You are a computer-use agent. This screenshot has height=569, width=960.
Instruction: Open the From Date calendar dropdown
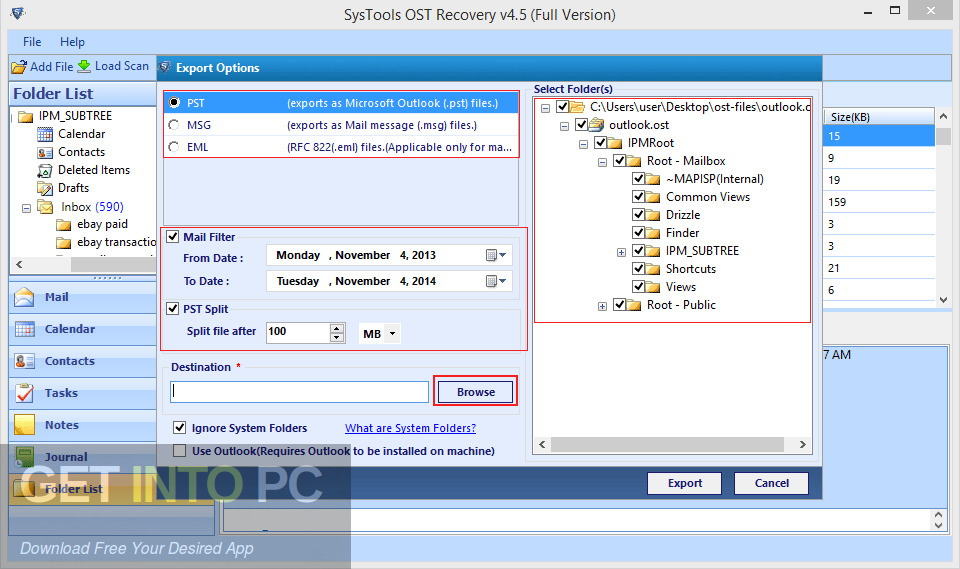pyautogui.click(x=496, y=255)
